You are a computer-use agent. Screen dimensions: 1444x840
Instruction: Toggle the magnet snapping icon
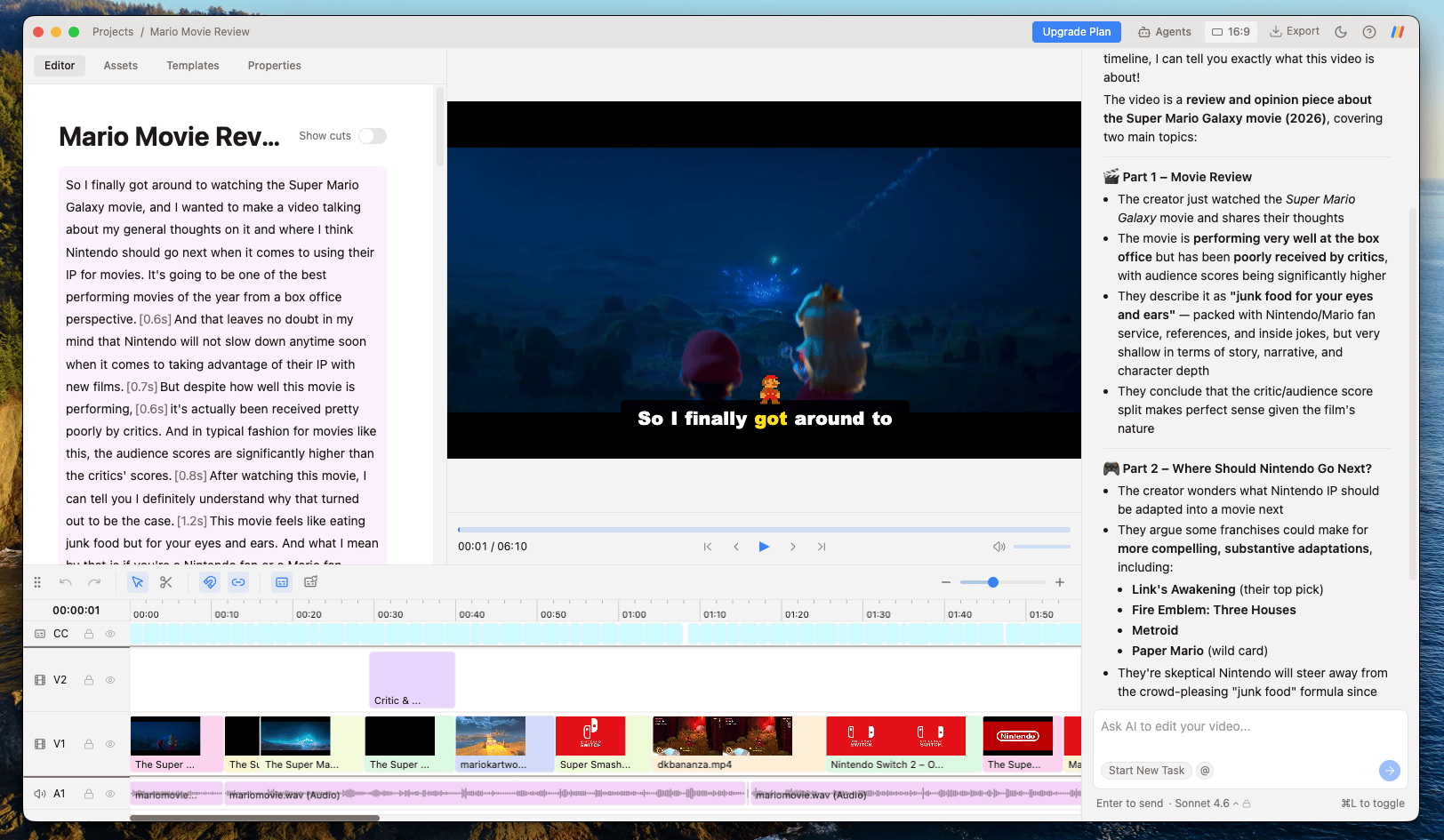(x=210, y=582)
